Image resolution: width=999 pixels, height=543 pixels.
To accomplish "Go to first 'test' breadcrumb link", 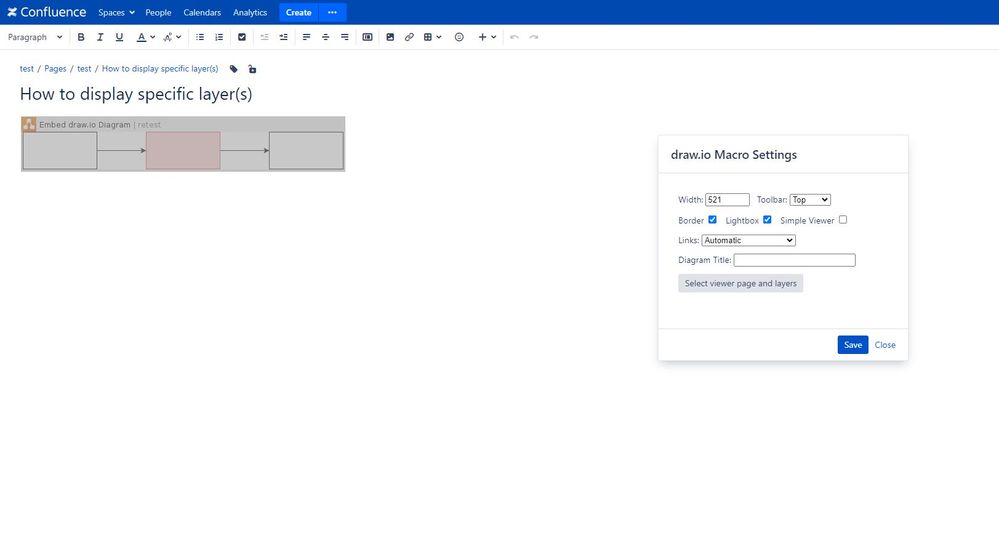I will point(27,69).
